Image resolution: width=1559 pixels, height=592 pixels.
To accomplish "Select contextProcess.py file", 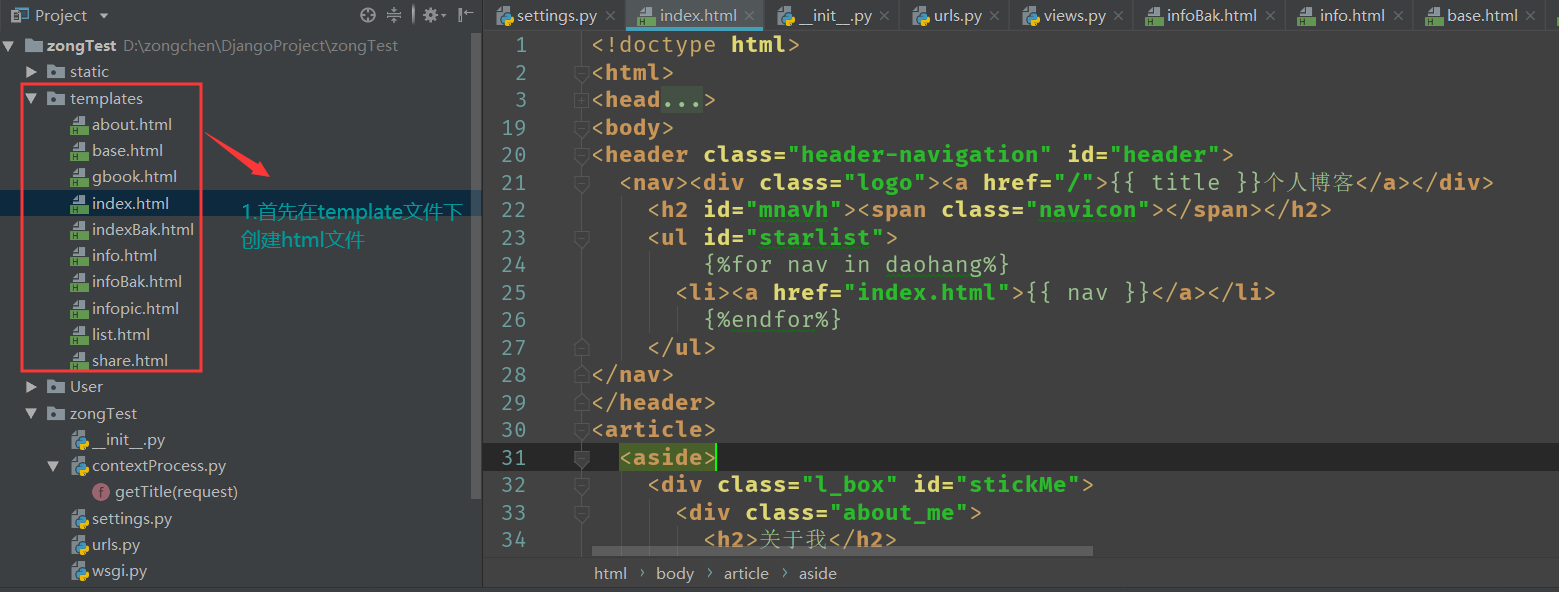I will coord(158,466).
